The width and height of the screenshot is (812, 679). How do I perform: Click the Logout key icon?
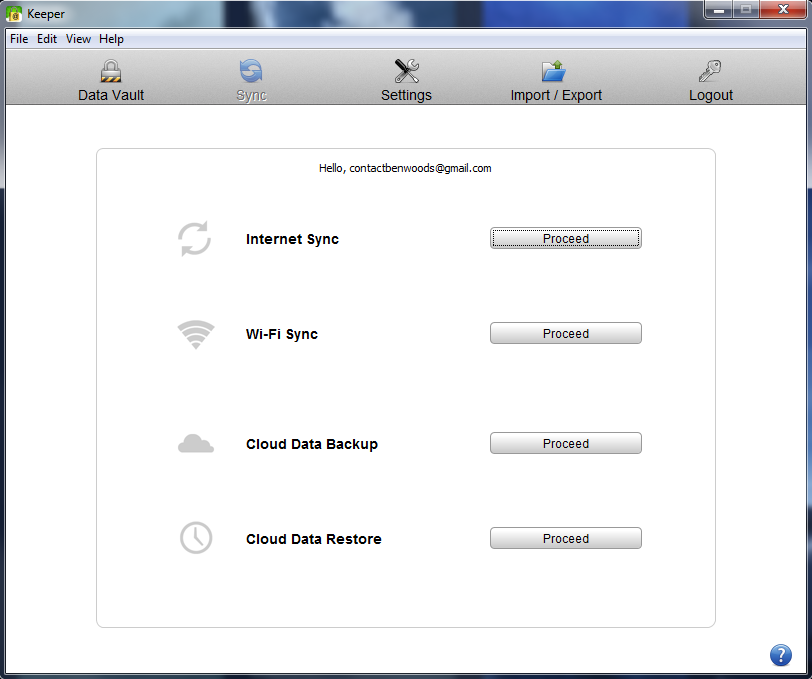tap(710, 71)
